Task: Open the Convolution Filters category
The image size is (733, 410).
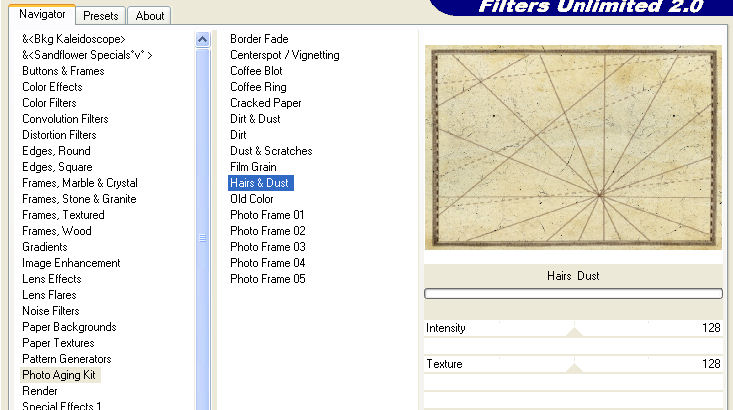Action: [x=65, y=119]
